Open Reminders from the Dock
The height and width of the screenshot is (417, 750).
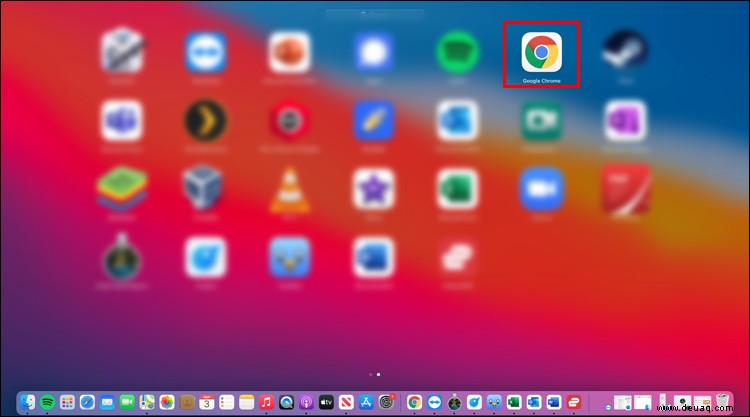[227, 402]
